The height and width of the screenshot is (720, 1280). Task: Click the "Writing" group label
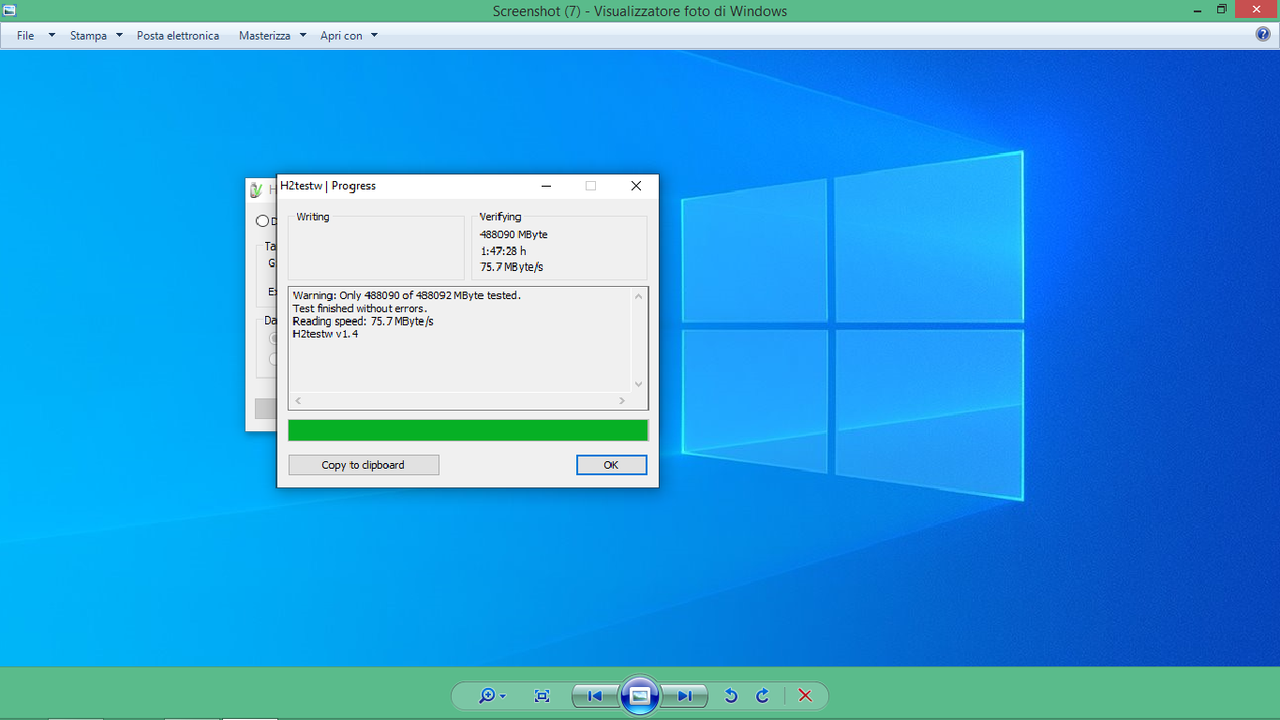tap(313, 217)
